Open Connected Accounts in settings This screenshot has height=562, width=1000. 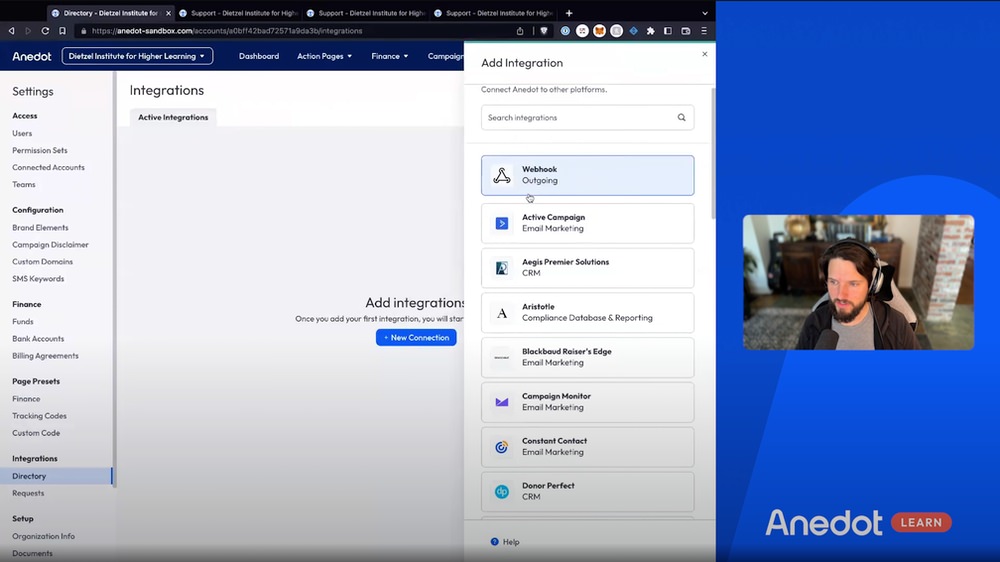point(48,167)
